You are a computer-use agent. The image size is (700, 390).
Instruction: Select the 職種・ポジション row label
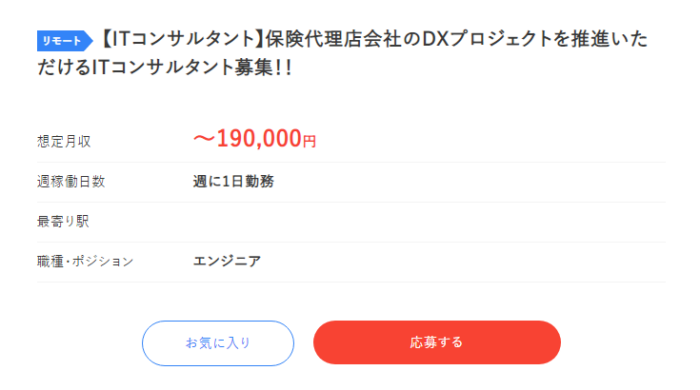85,261
